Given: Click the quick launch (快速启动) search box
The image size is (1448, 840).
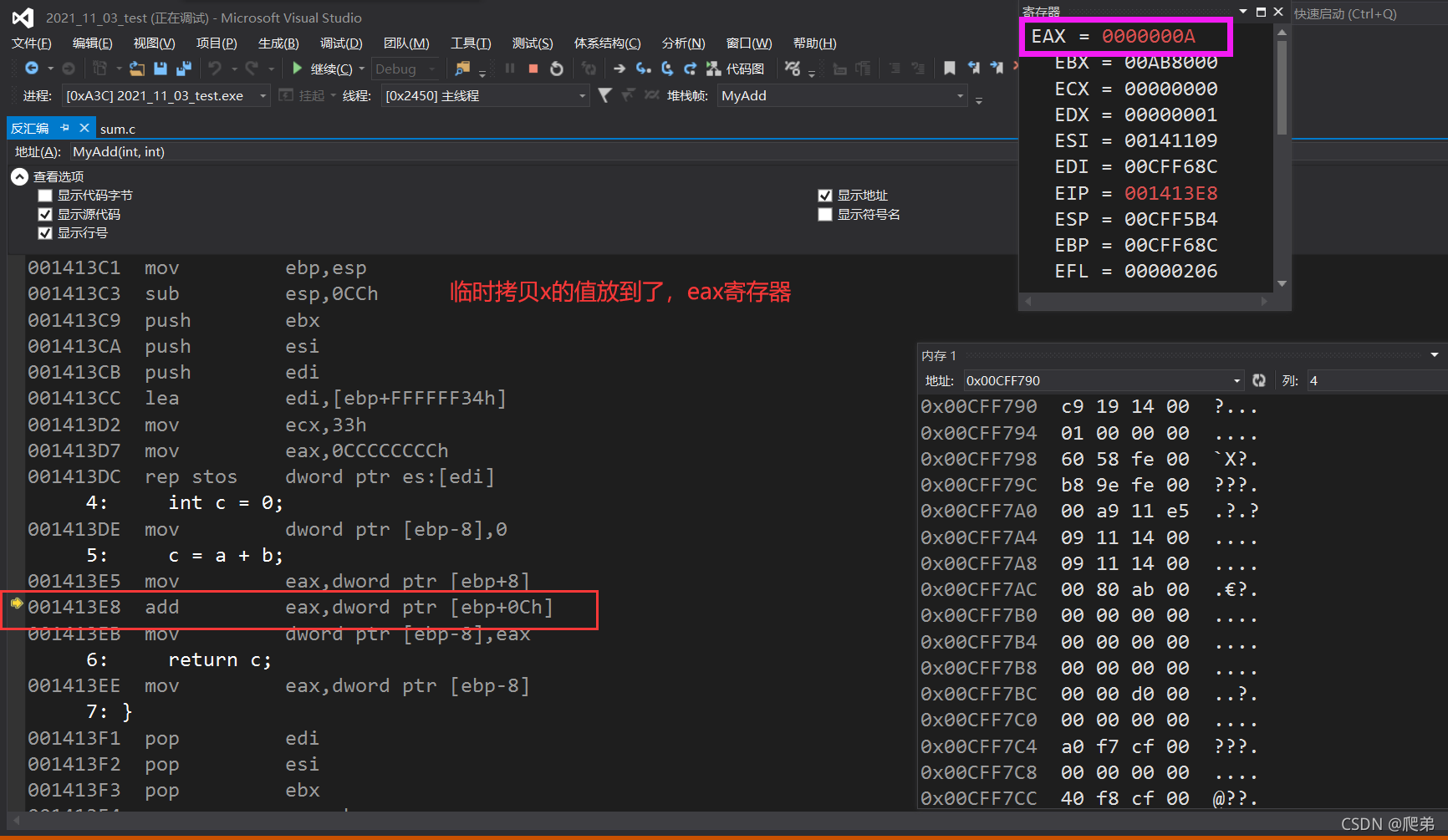Looking at the screenshot, I should coord(1369,13).
